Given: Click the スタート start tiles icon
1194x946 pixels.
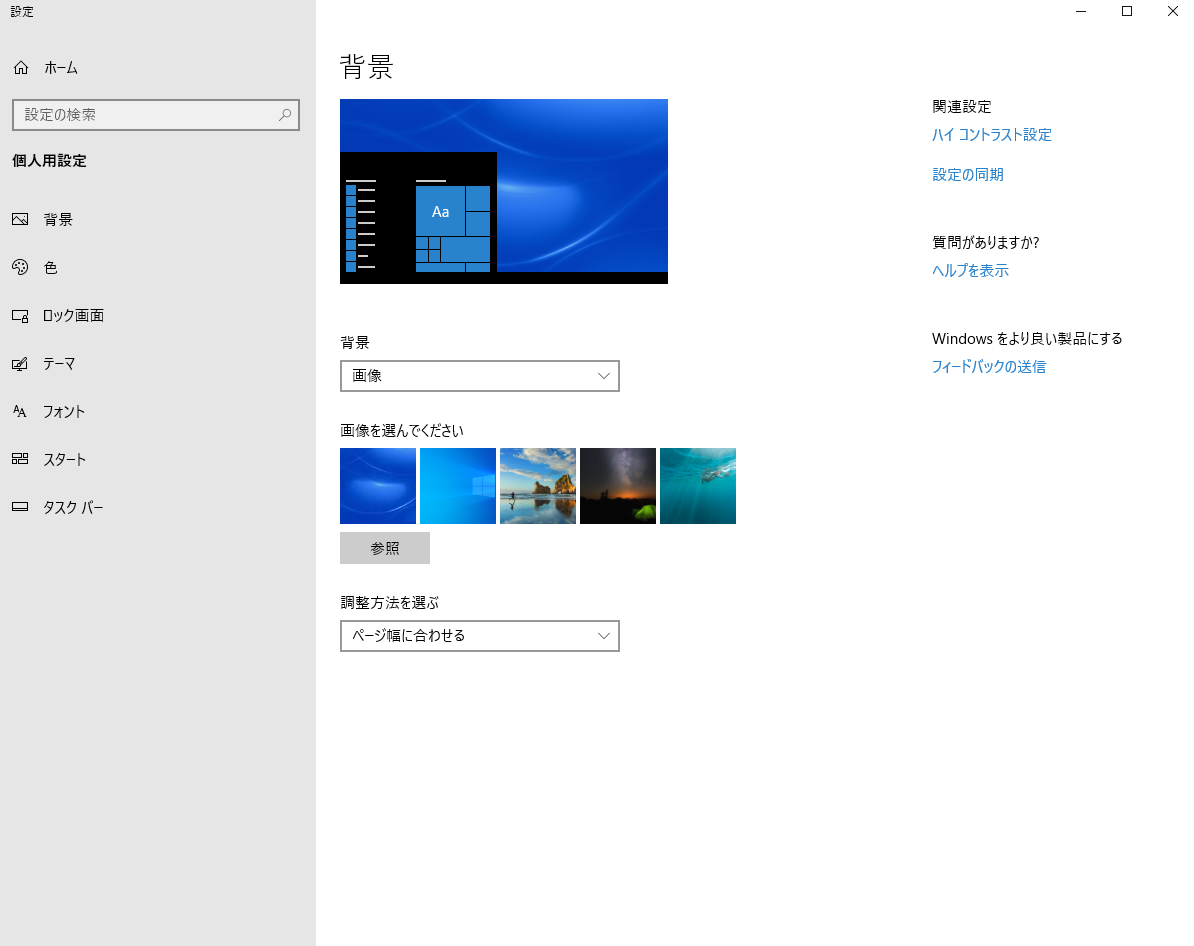Looking at the screenshot, I should 20,460.
